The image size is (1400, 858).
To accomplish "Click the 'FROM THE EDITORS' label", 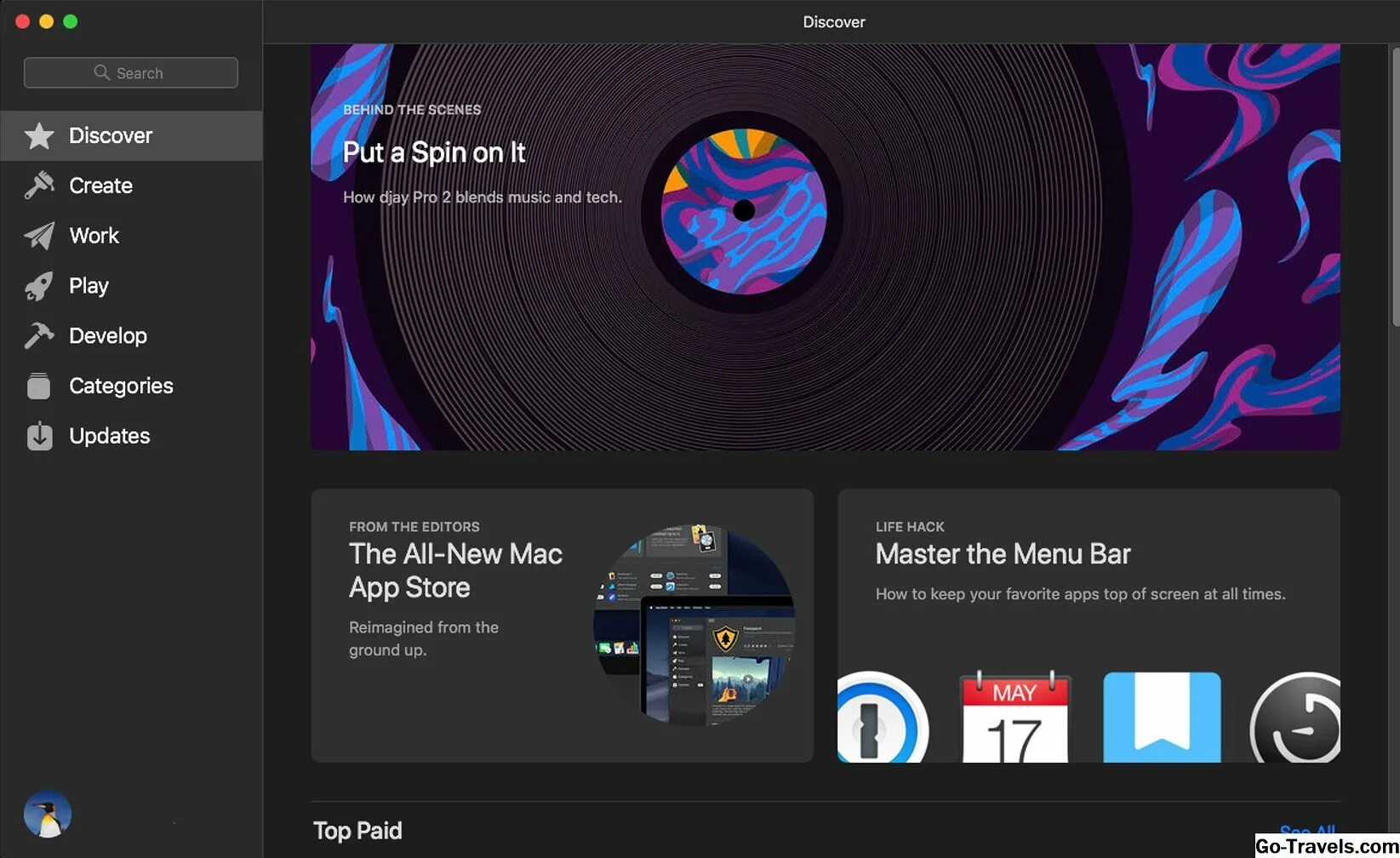I will click(x=414, y=527).
